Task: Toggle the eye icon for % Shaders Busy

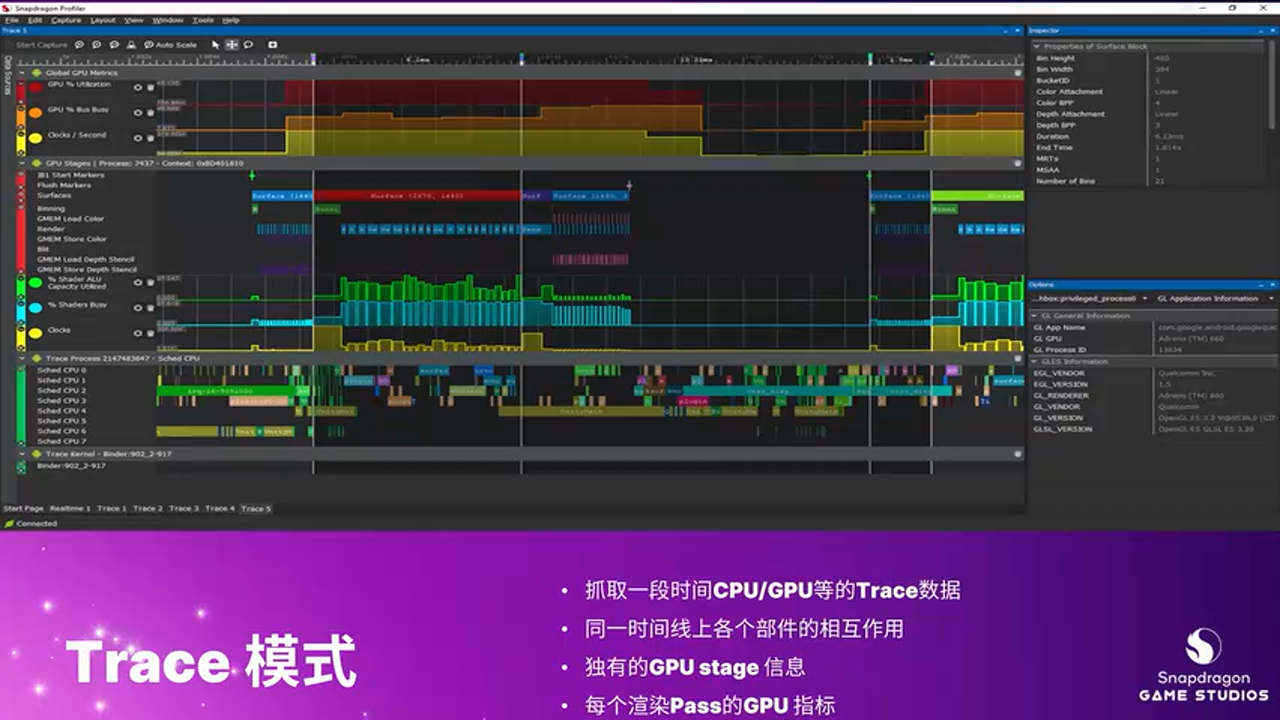Action: click(138, 307)
